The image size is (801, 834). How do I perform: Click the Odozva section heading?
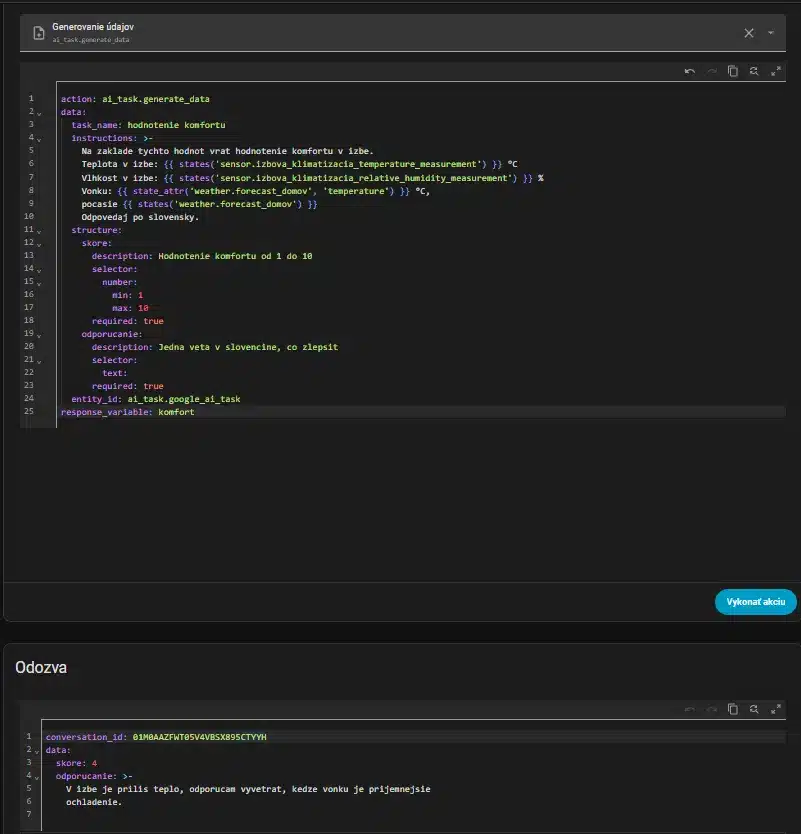coord(41,668)
